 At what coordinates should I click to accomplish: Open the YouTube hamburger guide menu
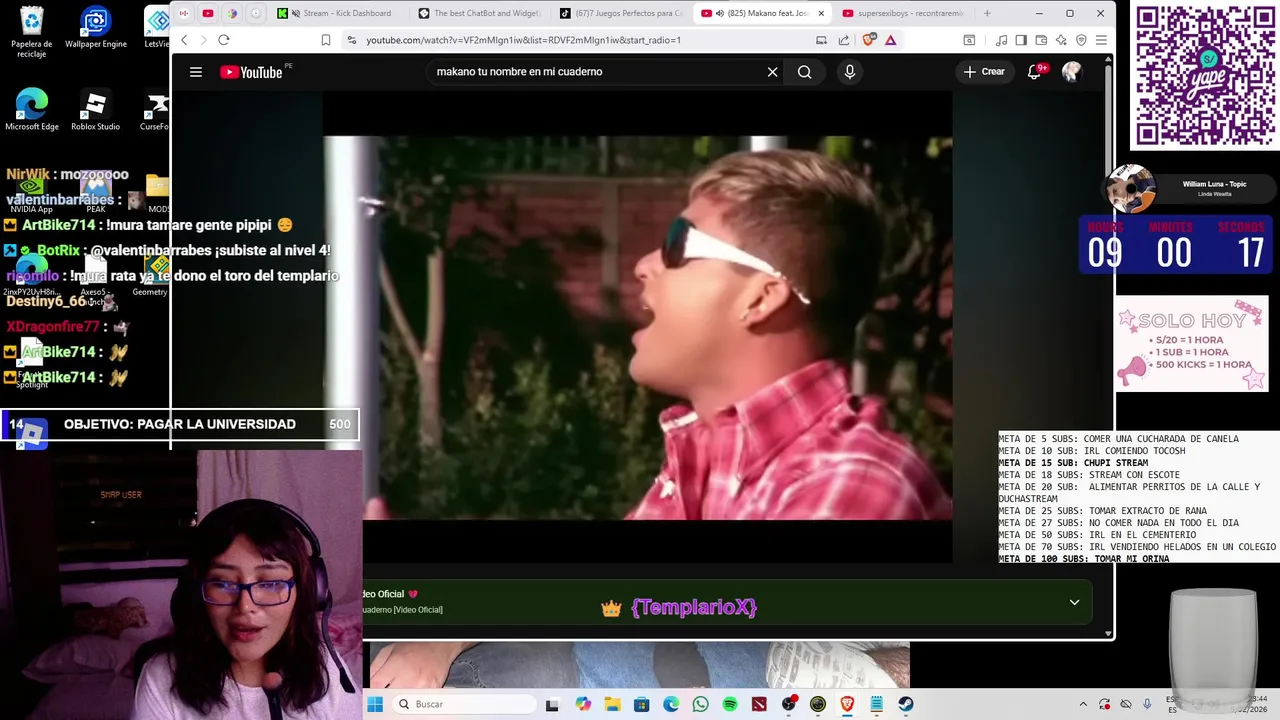(196, 72)
